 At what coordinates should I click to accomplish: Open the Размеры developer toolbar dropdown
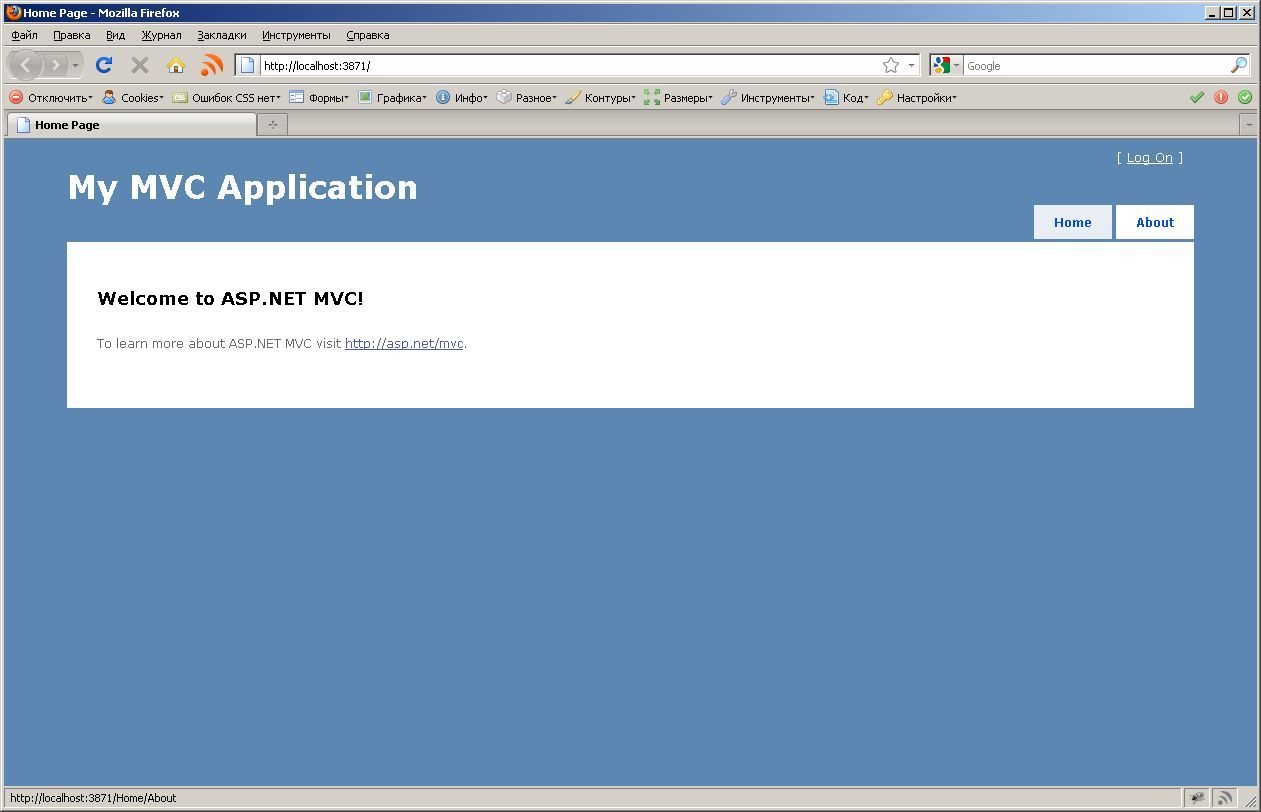point(679,98)
